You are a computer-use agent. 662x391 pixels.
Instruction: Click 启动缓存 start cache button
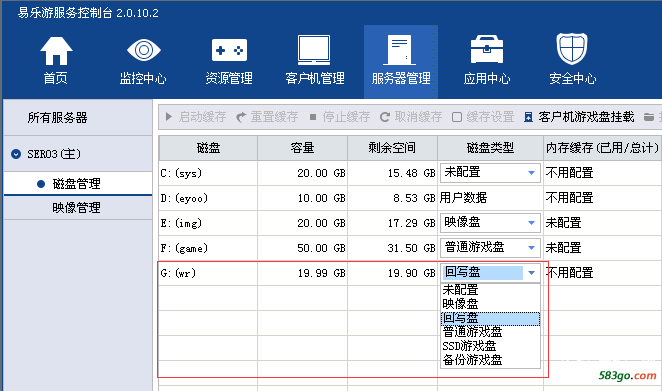[x=196, y=117]
